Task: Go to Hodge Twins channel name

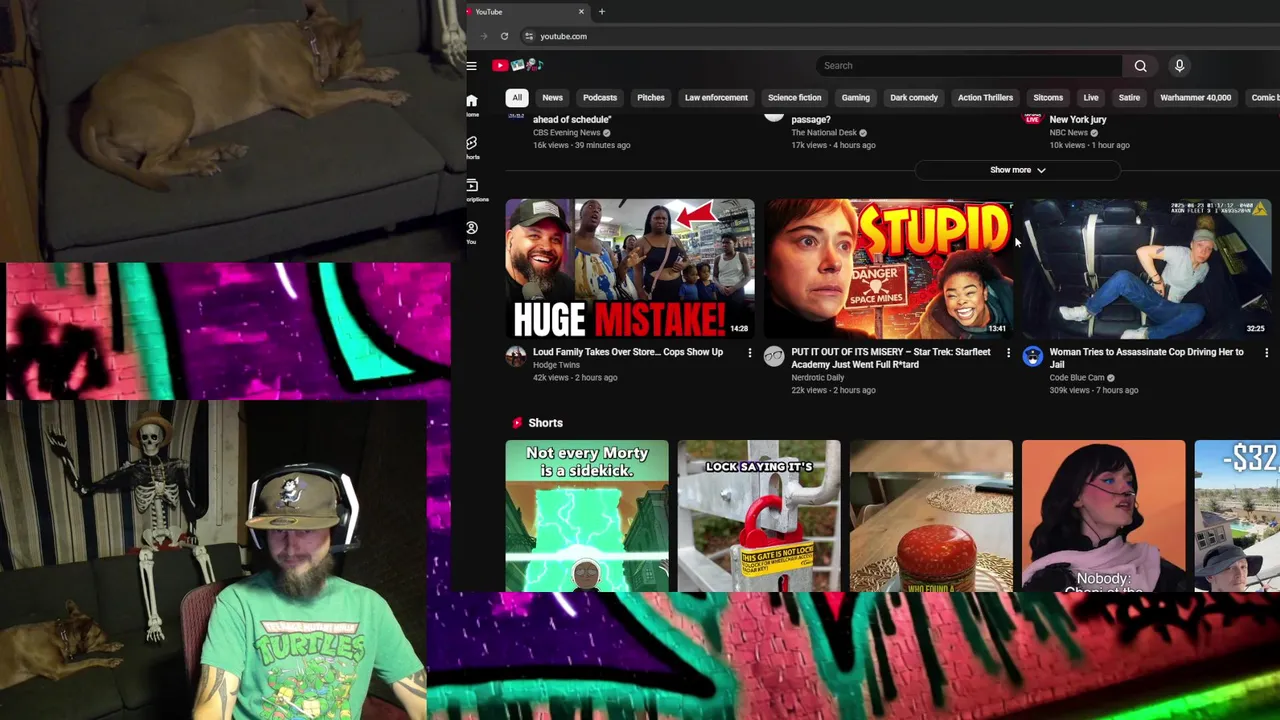Action: pyautogui.click(x=556, y=365)
